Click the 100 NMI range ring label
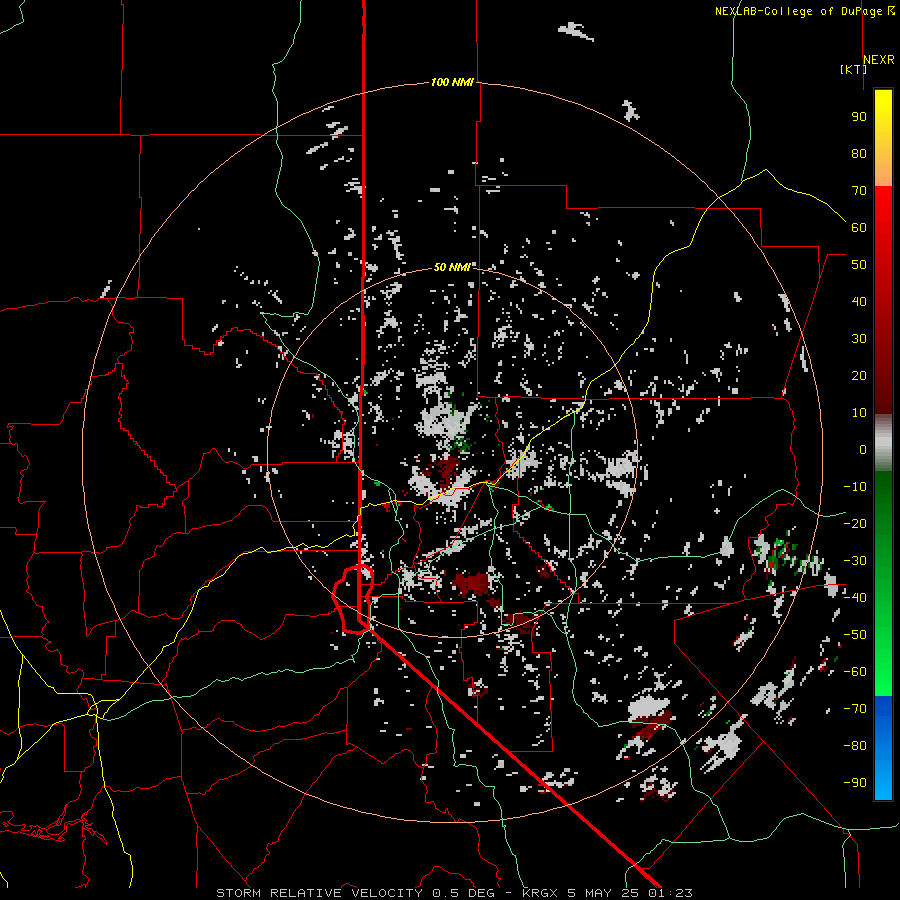 pyautogui.click(x=452, y=83)
